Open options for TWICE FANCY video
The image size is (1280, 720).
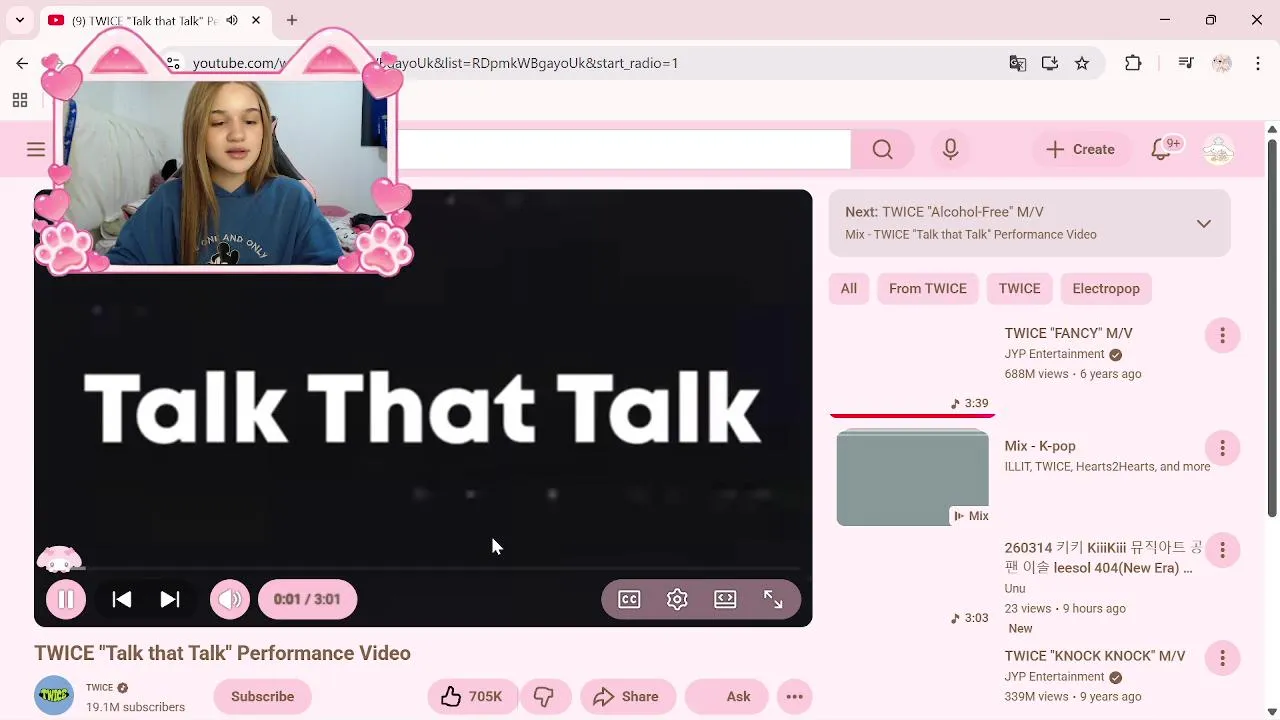point(1222,335)
